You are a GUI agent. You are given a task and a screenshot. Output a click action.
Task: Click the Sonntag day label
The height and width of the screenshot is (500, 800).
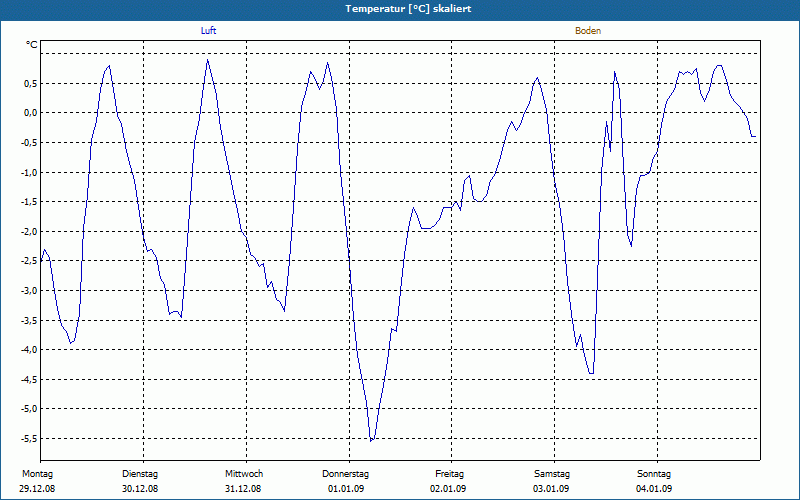(x=654, y=474)
